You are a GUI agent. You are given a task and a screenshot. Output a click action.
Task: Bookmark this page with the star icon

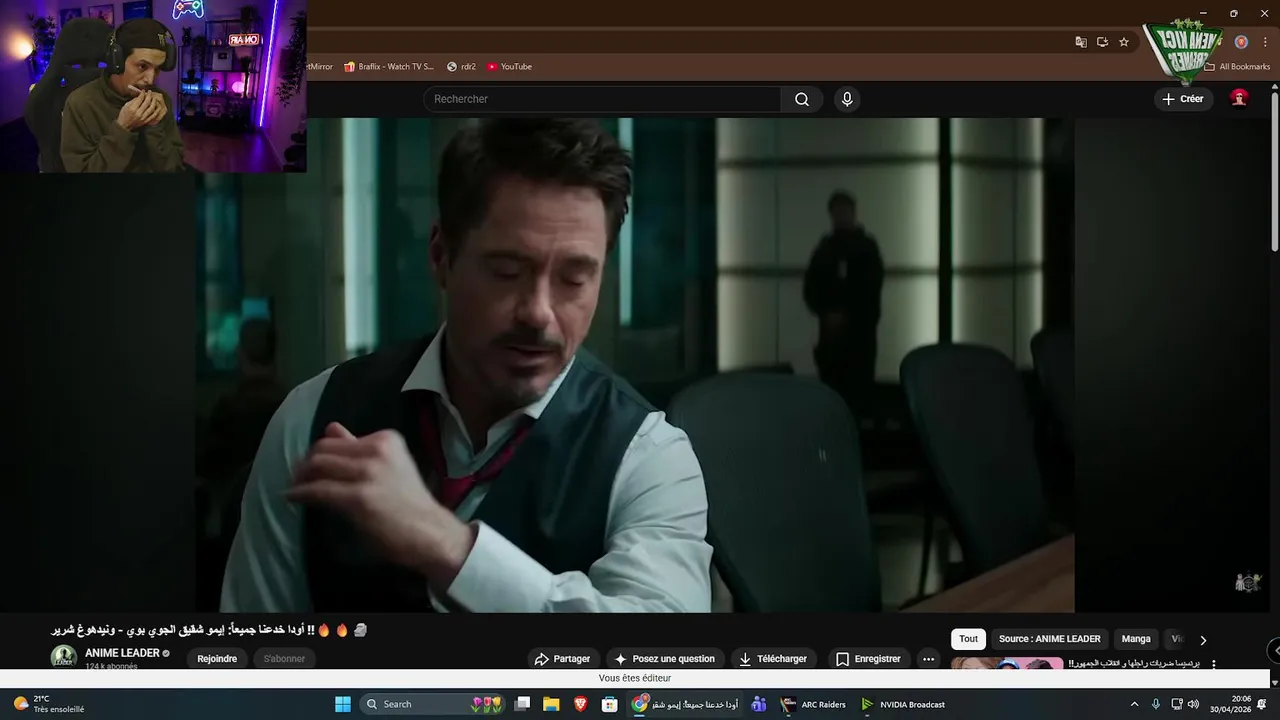(x=1124, y=42)
